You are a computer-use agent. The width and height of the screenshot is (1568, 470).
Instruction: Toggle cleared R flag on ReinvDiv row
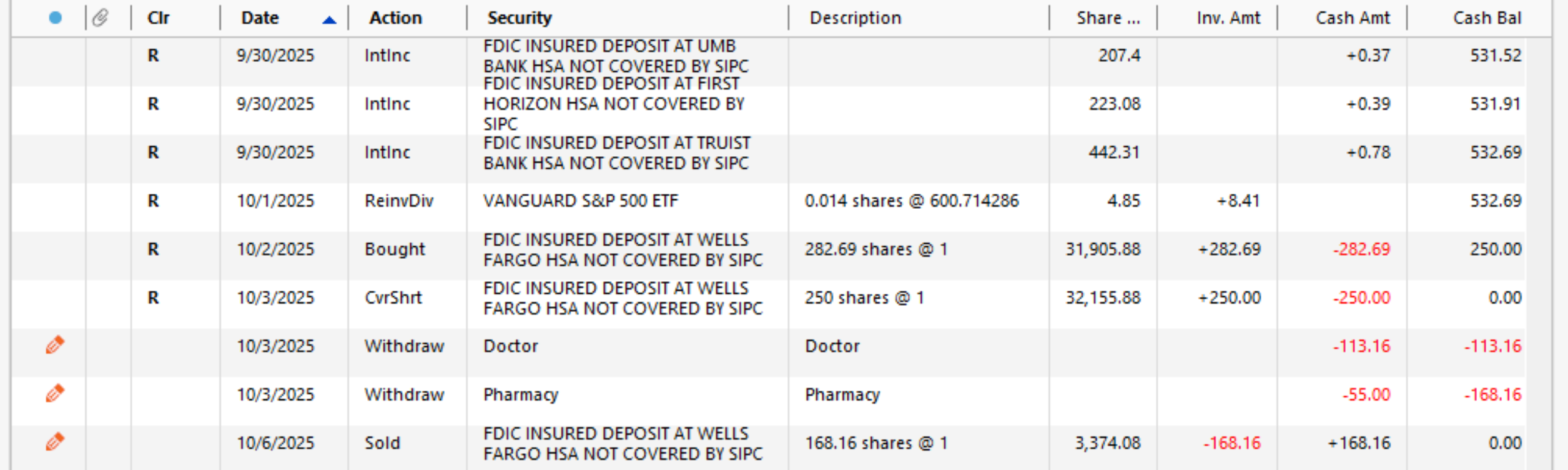point(153,201)
